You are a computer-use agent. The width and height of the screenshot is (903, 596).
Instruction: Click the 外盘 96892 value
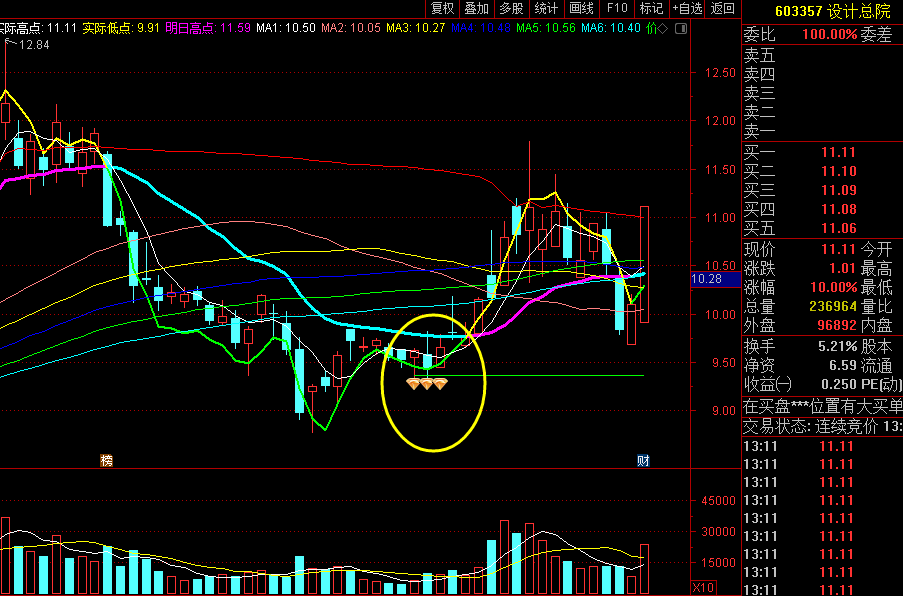pyautogui.click(x=837, y=325)
